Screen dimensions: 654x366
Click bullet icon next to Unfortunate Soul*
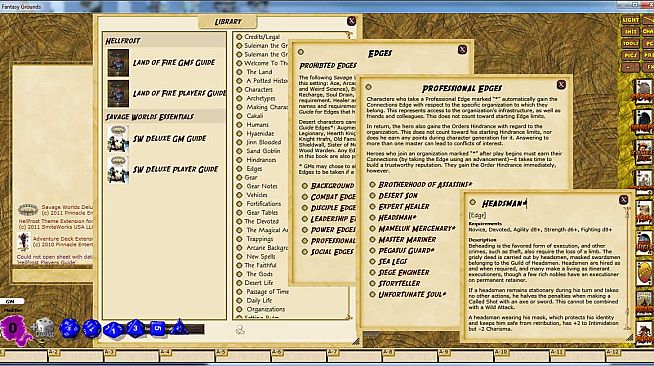coord(372,294)
